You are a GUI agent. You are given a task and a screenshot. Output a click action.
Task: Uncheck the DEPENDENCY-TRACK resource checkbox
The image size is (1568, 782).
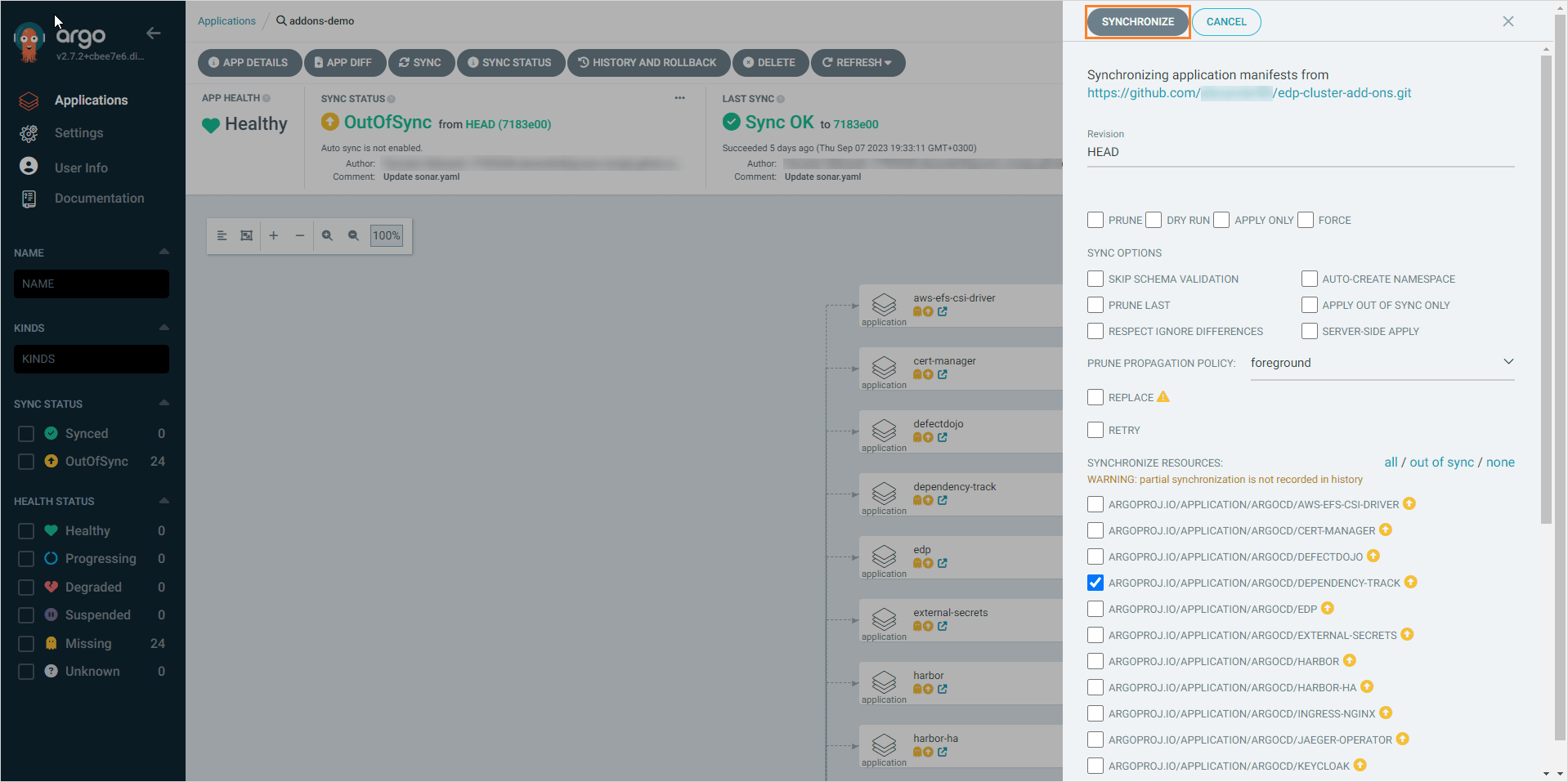[1095, 583]
